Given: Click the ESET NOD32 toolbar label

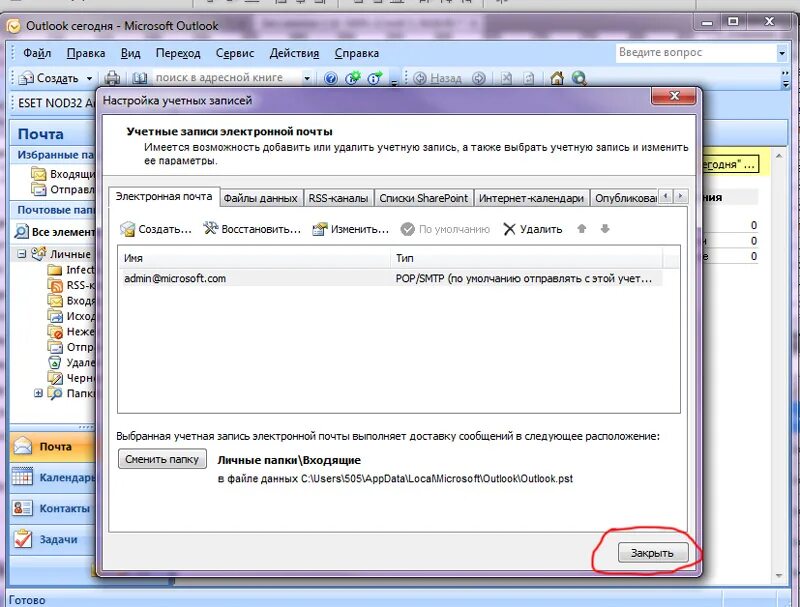Looking at the screenshot, I should pos(56,103).
